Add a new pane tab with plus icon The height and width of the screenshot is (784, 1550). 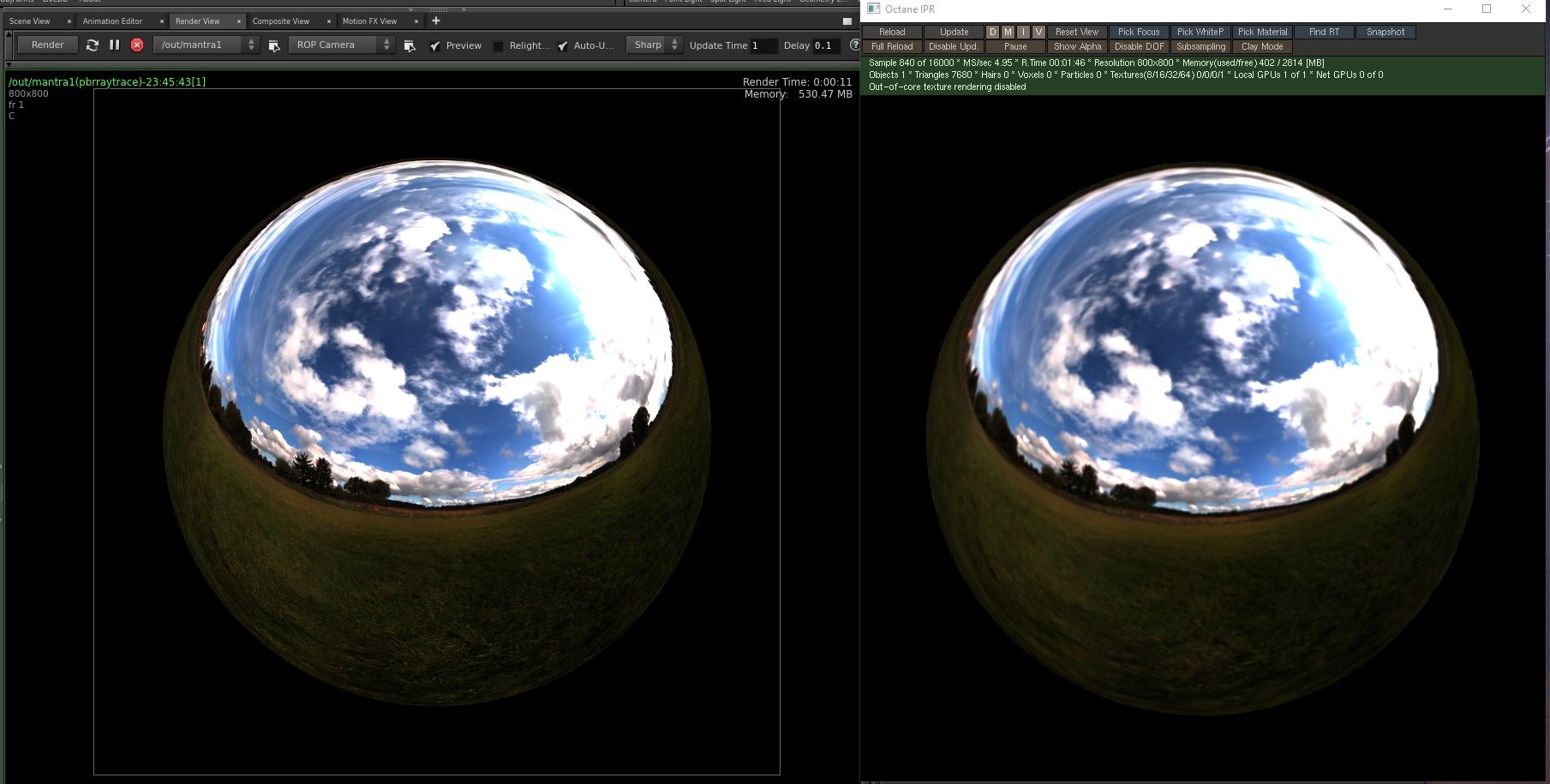436,21
